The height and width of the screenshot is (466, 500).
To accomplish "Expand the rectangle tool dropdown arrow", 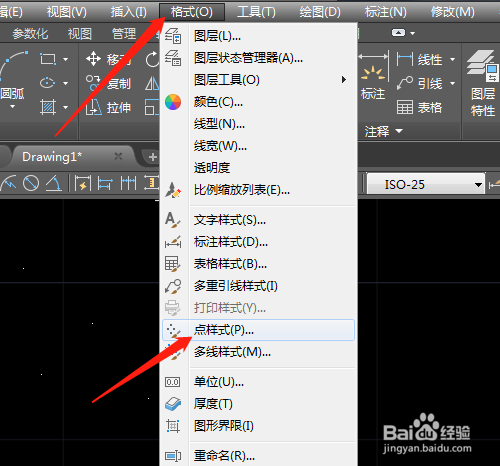I will coord(65,59).
